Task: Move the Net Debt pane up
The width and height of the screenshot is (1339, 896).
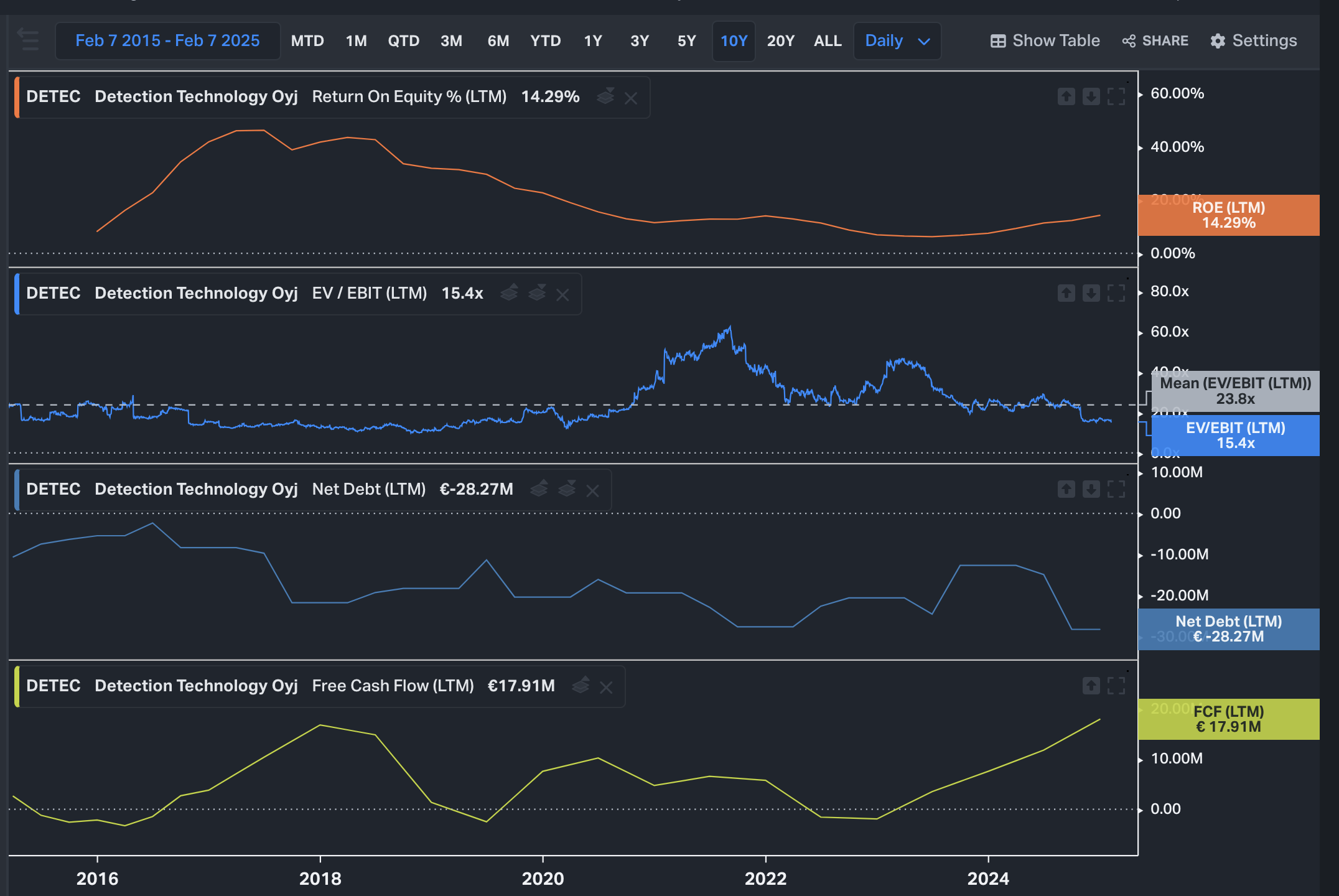Action: (1066, 489)
